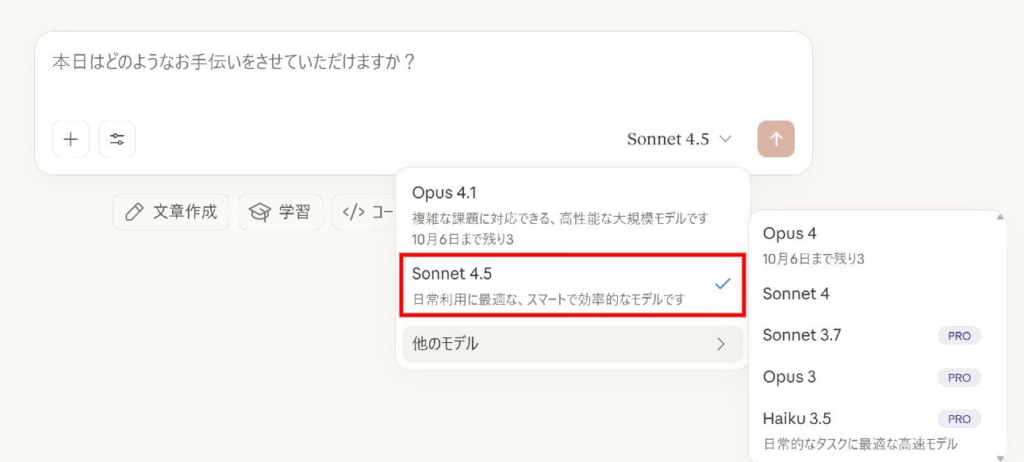Click the PRO badge next to Sonnet 3.7
This screenshot has width=1024, height=462.
tap(959, 336)
